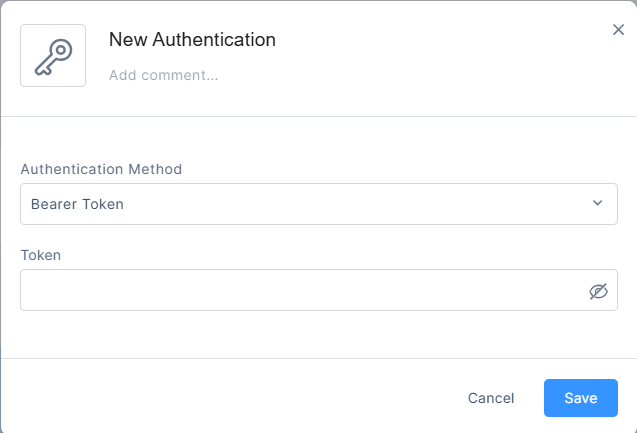This screenshot has width=637, height=433.
Task: Cancel the new authentication
Action: click(x=491, y=398)
